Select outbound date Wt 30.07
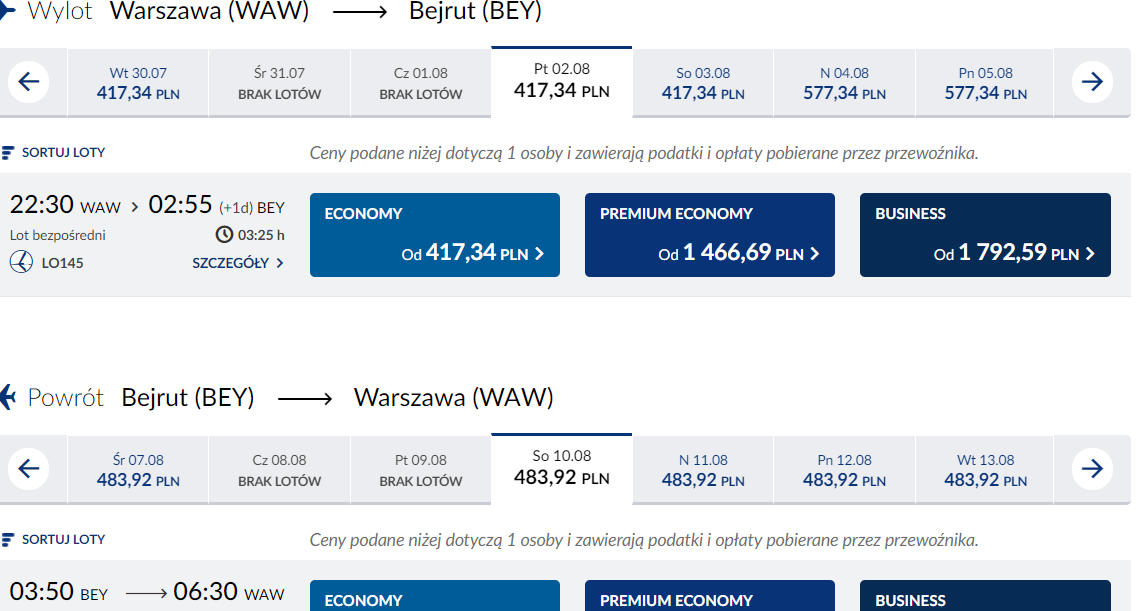The width and height of the screenshot is (1140, 611). 138,83
